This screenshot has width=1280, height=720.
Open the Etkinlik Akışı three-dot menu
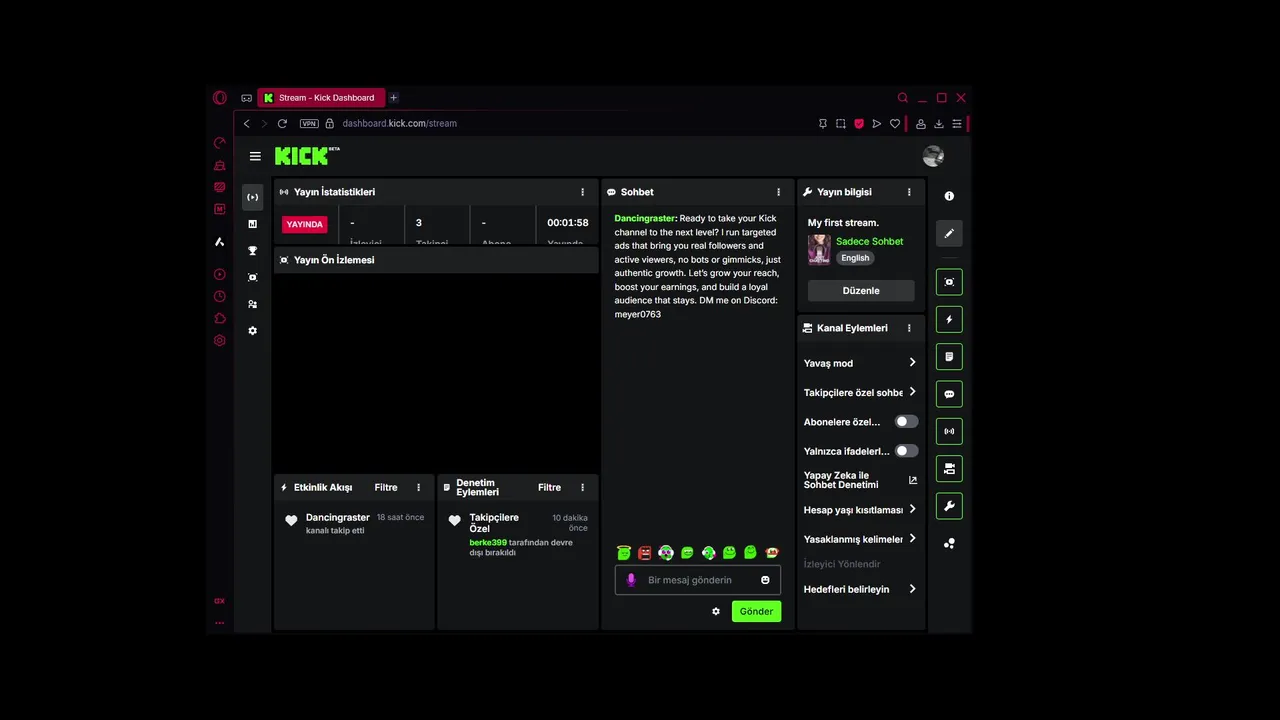[x=419, y=488]
